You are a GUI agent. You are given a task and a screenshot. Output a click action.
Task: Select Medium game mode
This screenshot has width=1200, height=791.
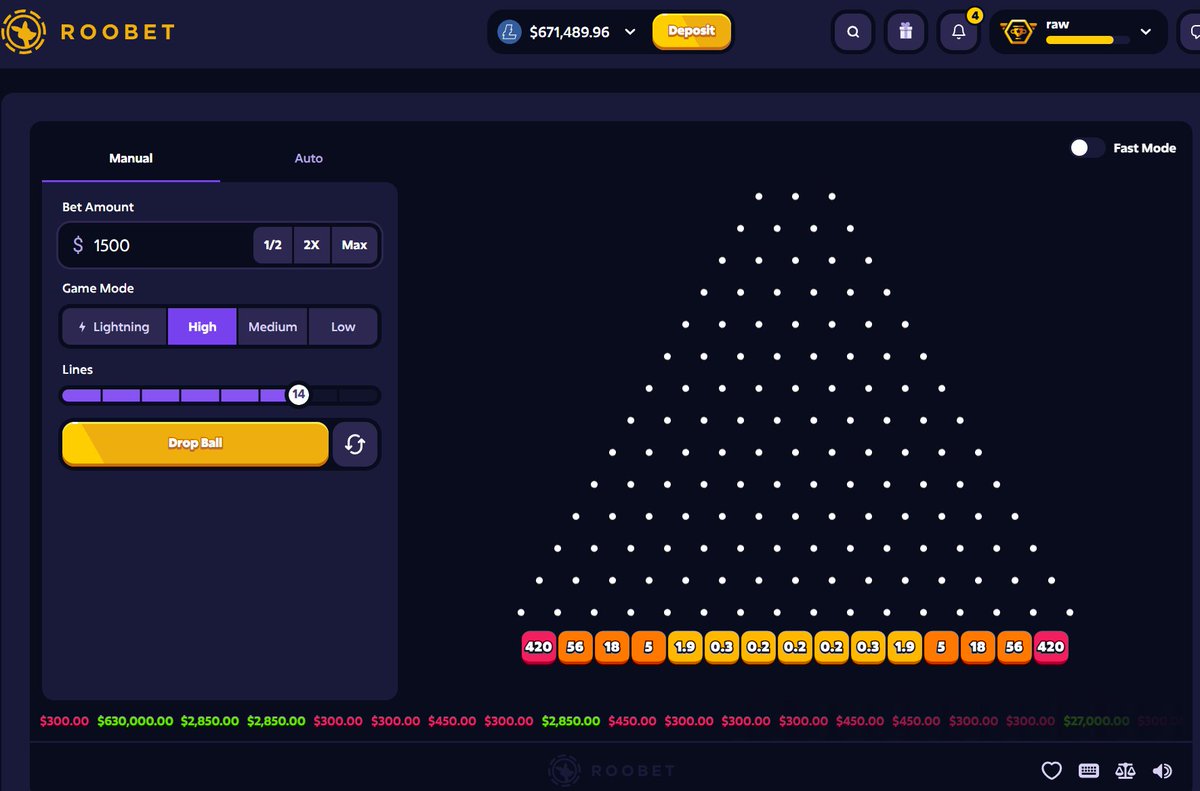coord(273,327)
